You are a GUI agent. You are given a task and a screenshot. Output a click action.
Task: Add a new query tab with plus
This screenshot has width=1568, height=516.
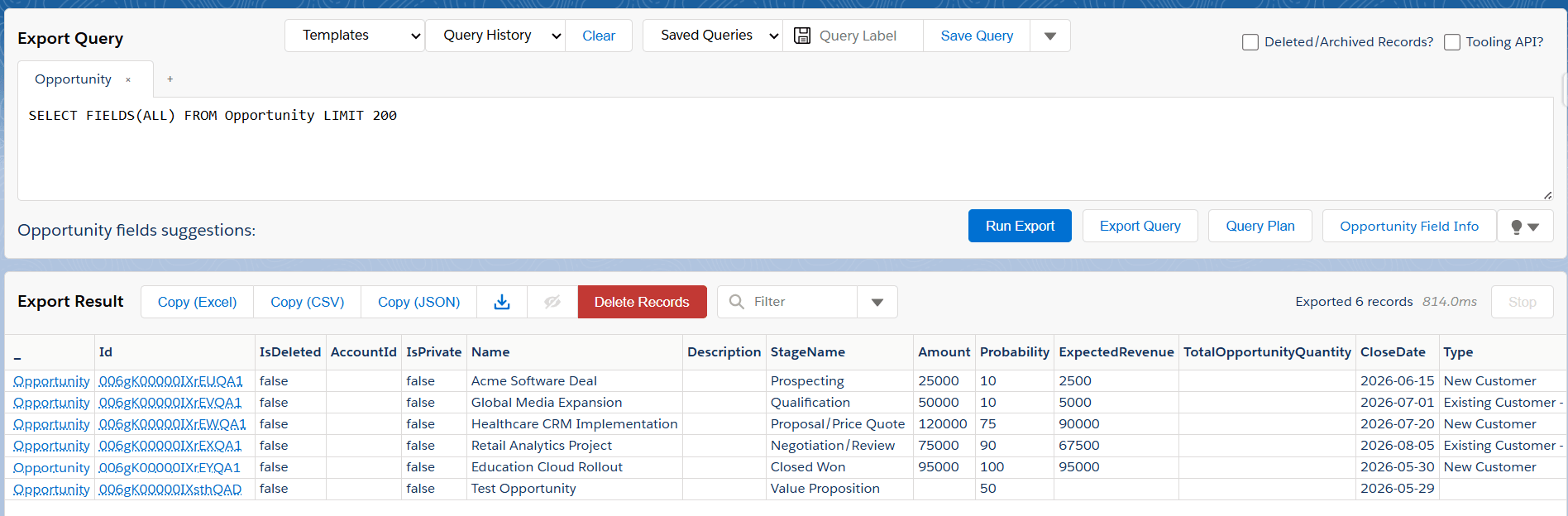170,79
